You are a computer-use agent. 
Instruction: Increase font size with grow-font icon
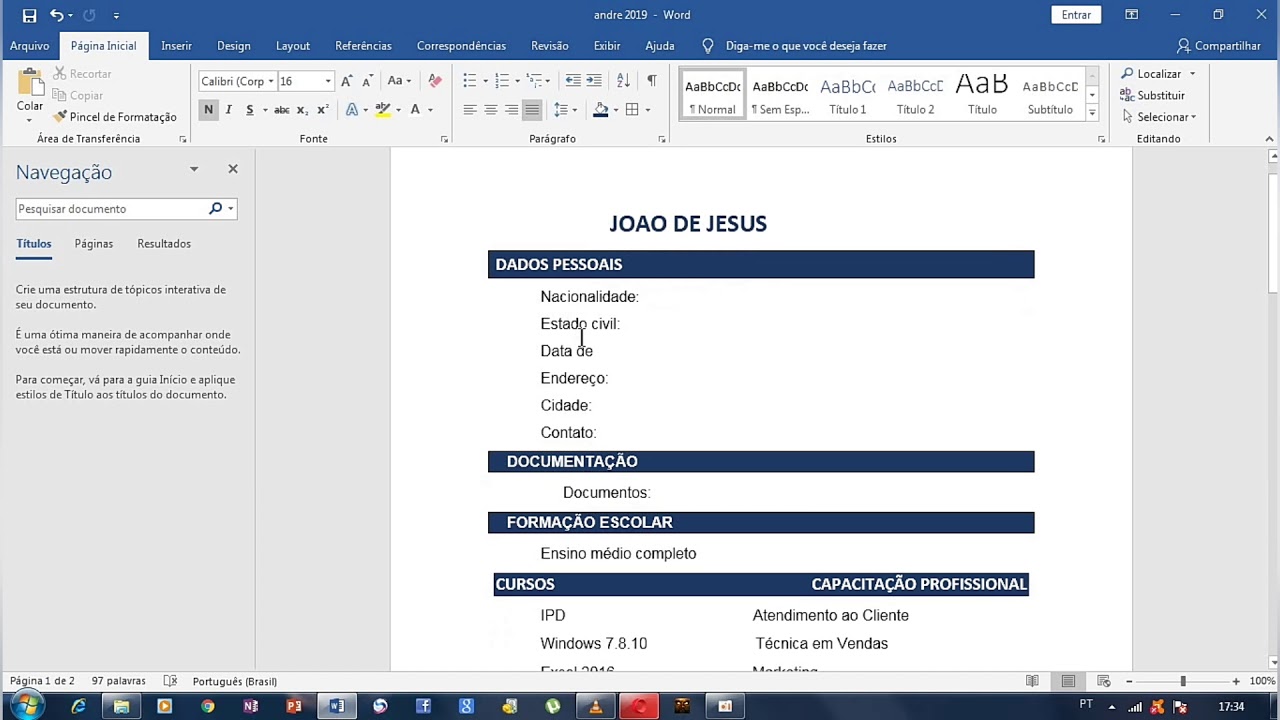click(x=347, y=81)
